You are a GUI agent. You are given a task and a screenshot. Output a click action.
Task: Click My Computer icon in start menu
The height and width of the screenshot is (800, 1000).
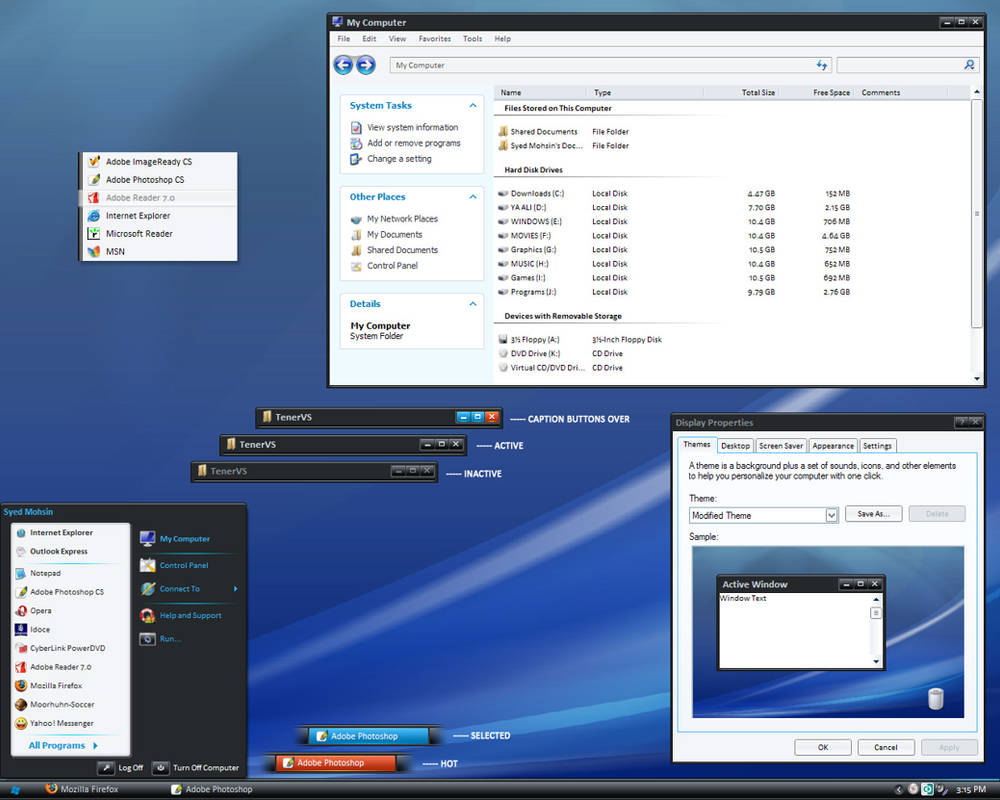(148, 538)
